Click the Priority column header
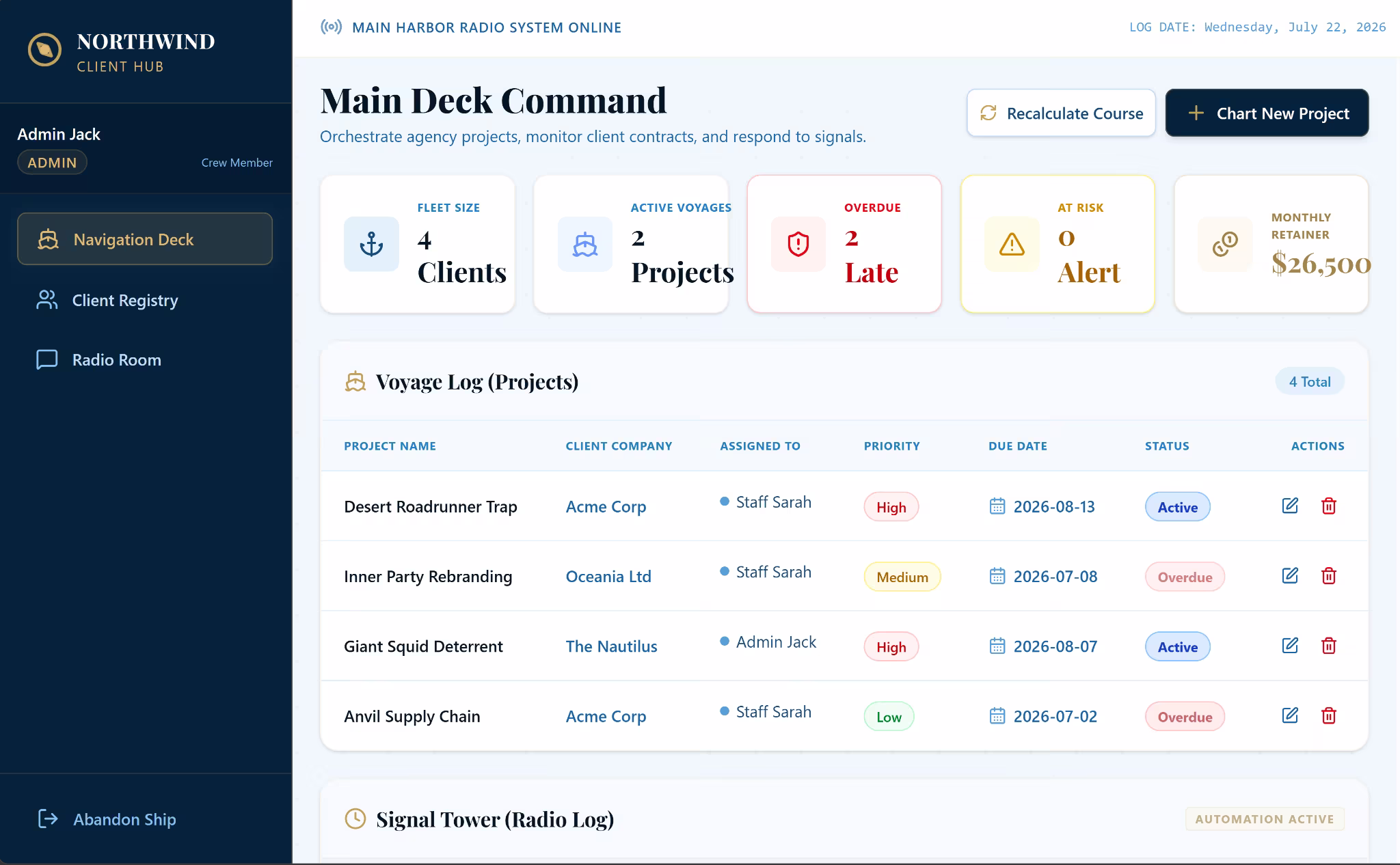 pyautogui.click(x=891, y=445)
